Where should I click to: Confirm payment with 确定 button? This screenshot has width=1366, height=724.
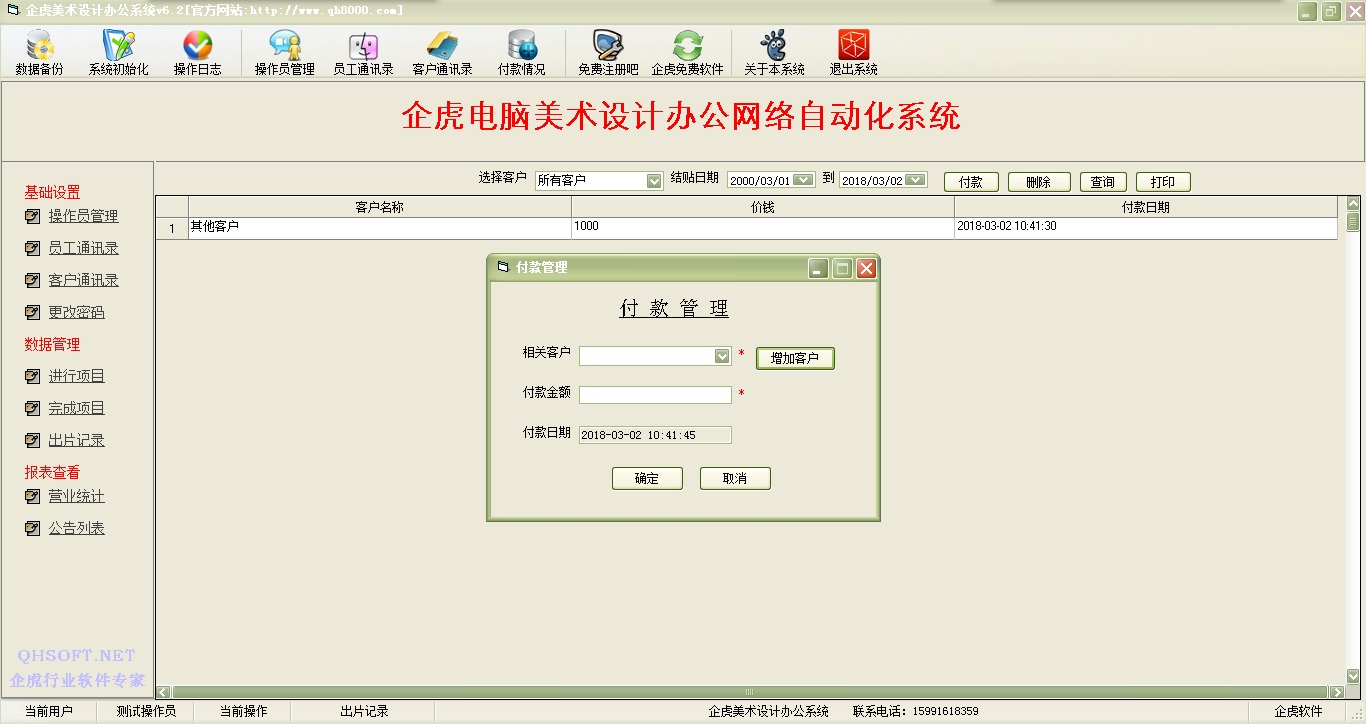(647, 478)
